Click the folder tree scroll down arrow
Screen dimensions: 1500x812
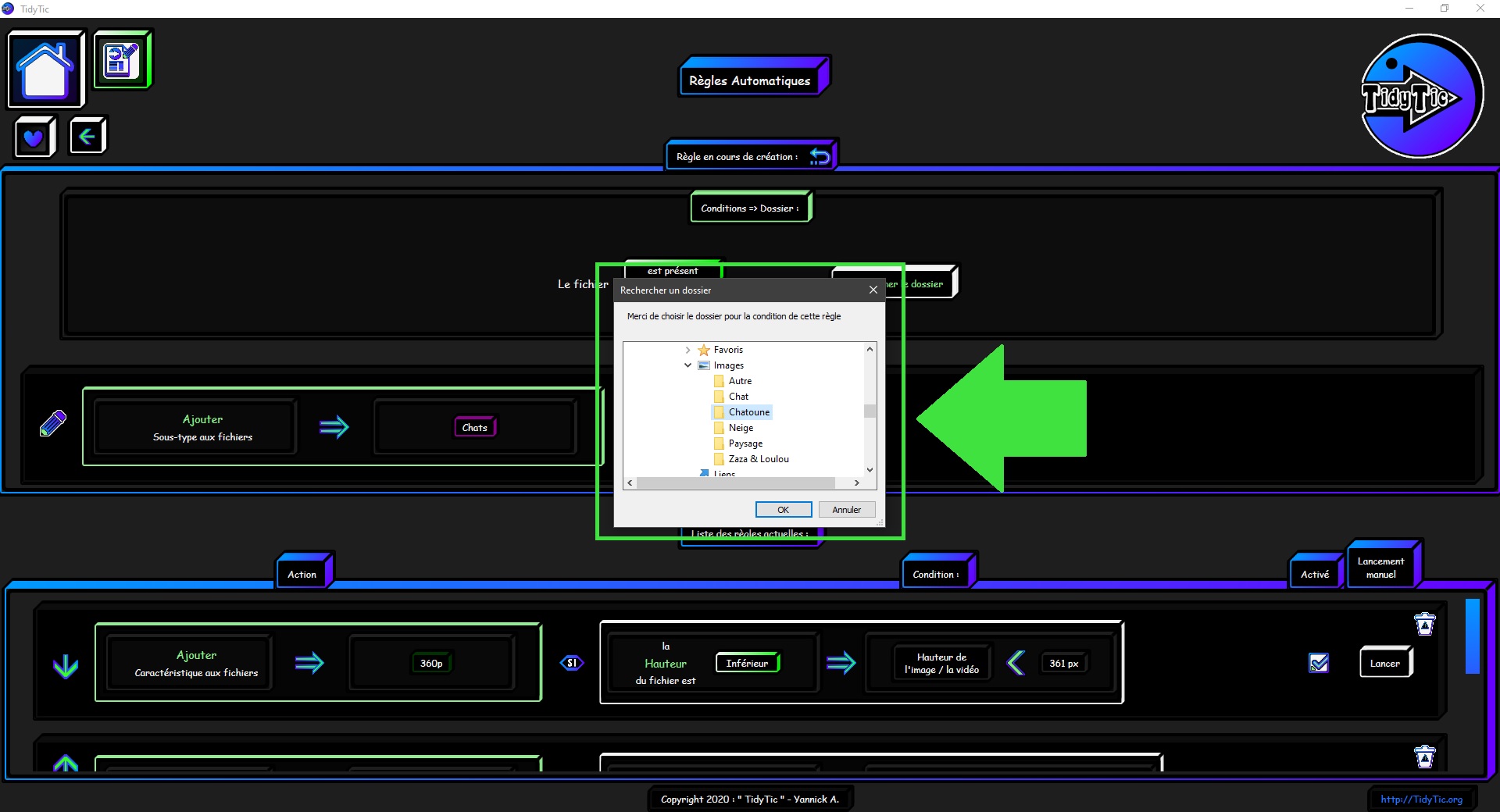click(x=870, y=470)
